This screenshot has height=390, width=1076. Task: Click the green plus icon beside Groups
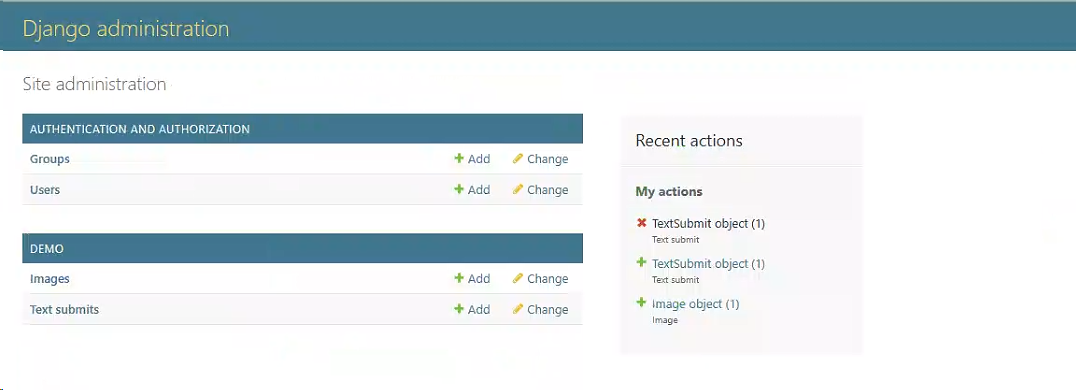[x=459, y=159]
